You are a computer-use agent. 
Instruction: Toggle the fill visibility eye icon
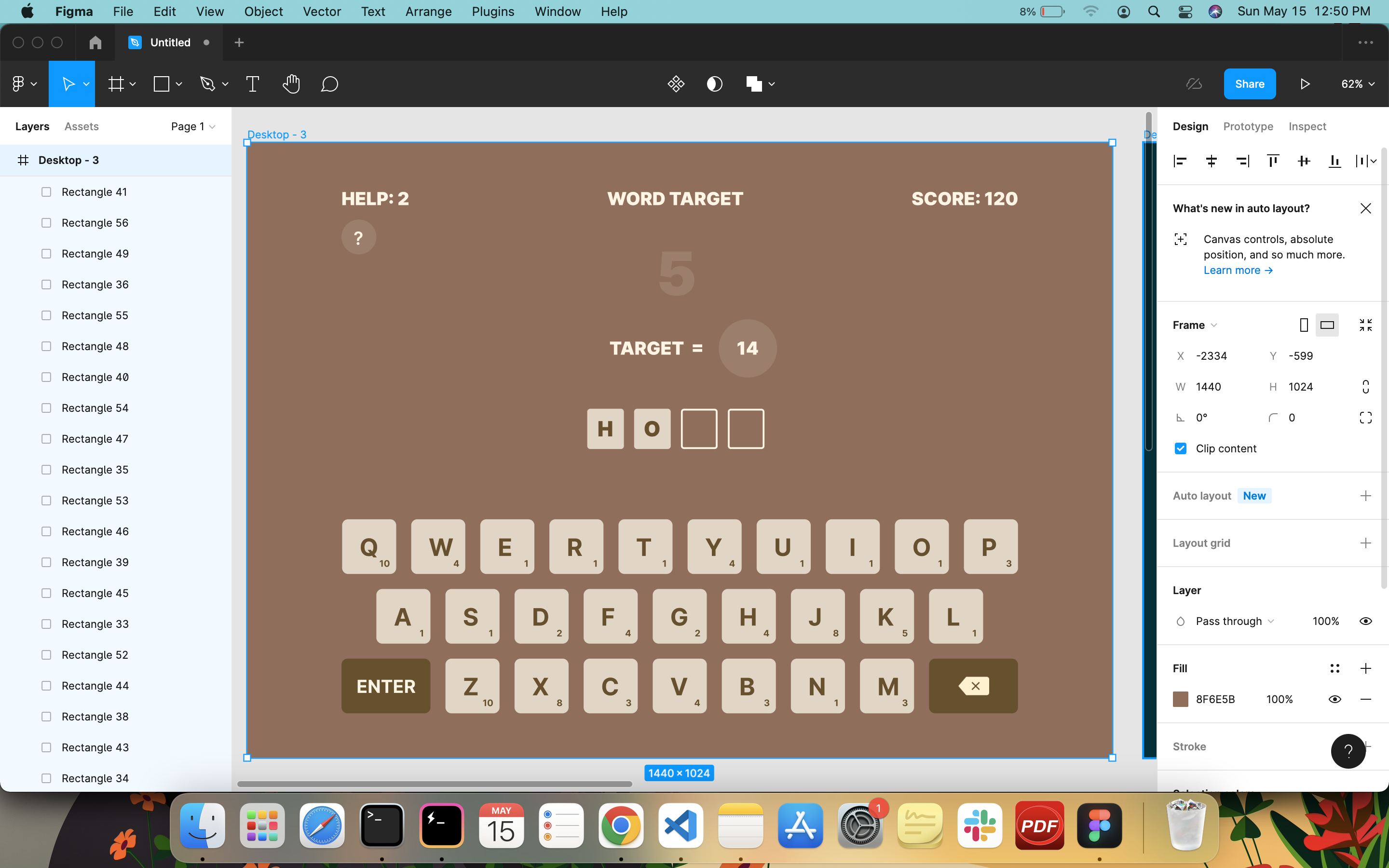coord(1335,699)
